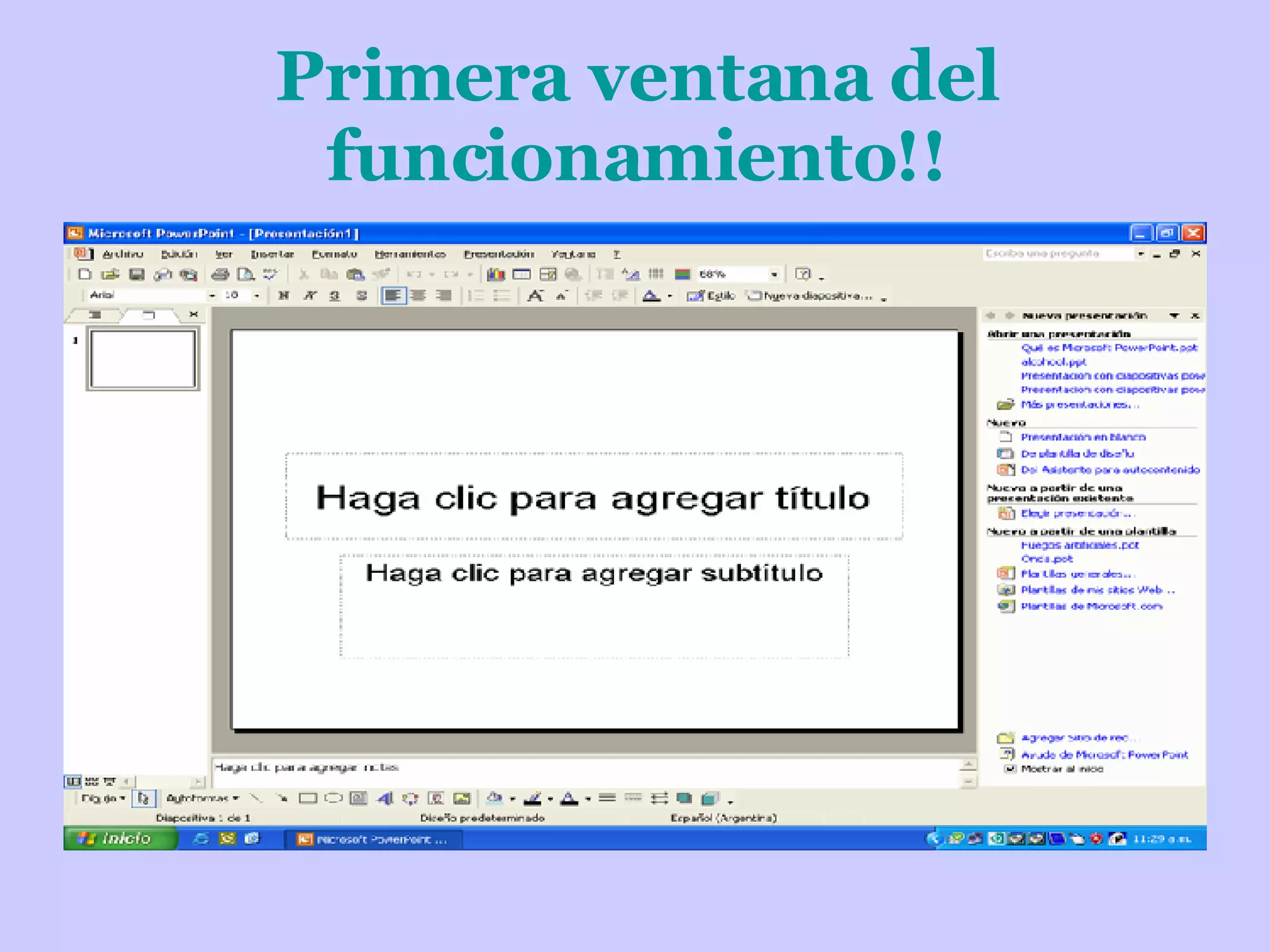Insert WordArt from drawing toolbar
Image resolution: width=1270 pixels, height=952 pixels.
tap(384, 798)
